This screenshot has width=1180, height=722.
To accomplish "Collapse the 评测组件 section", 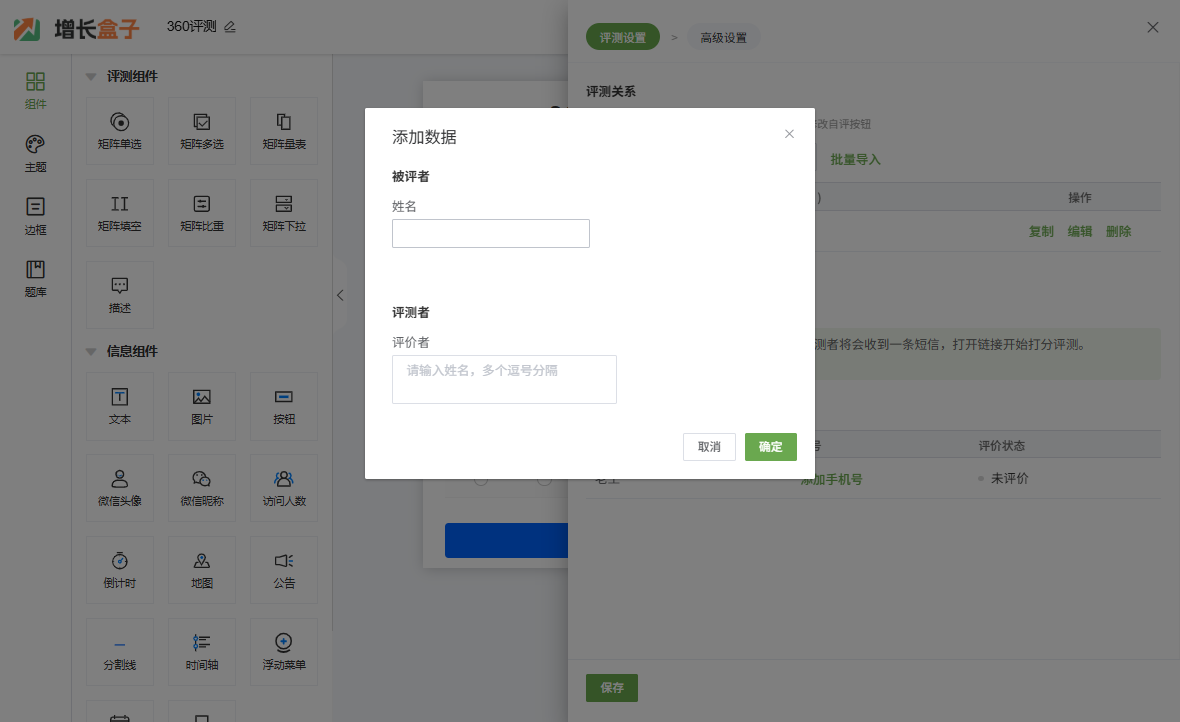I will pyautogui.click(x=91, y=77).
